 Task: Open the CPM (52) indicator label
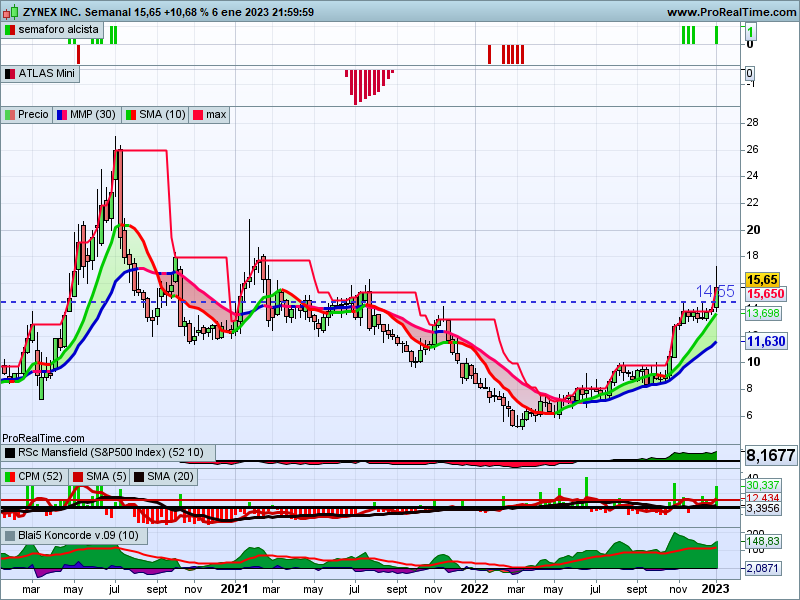35,477
